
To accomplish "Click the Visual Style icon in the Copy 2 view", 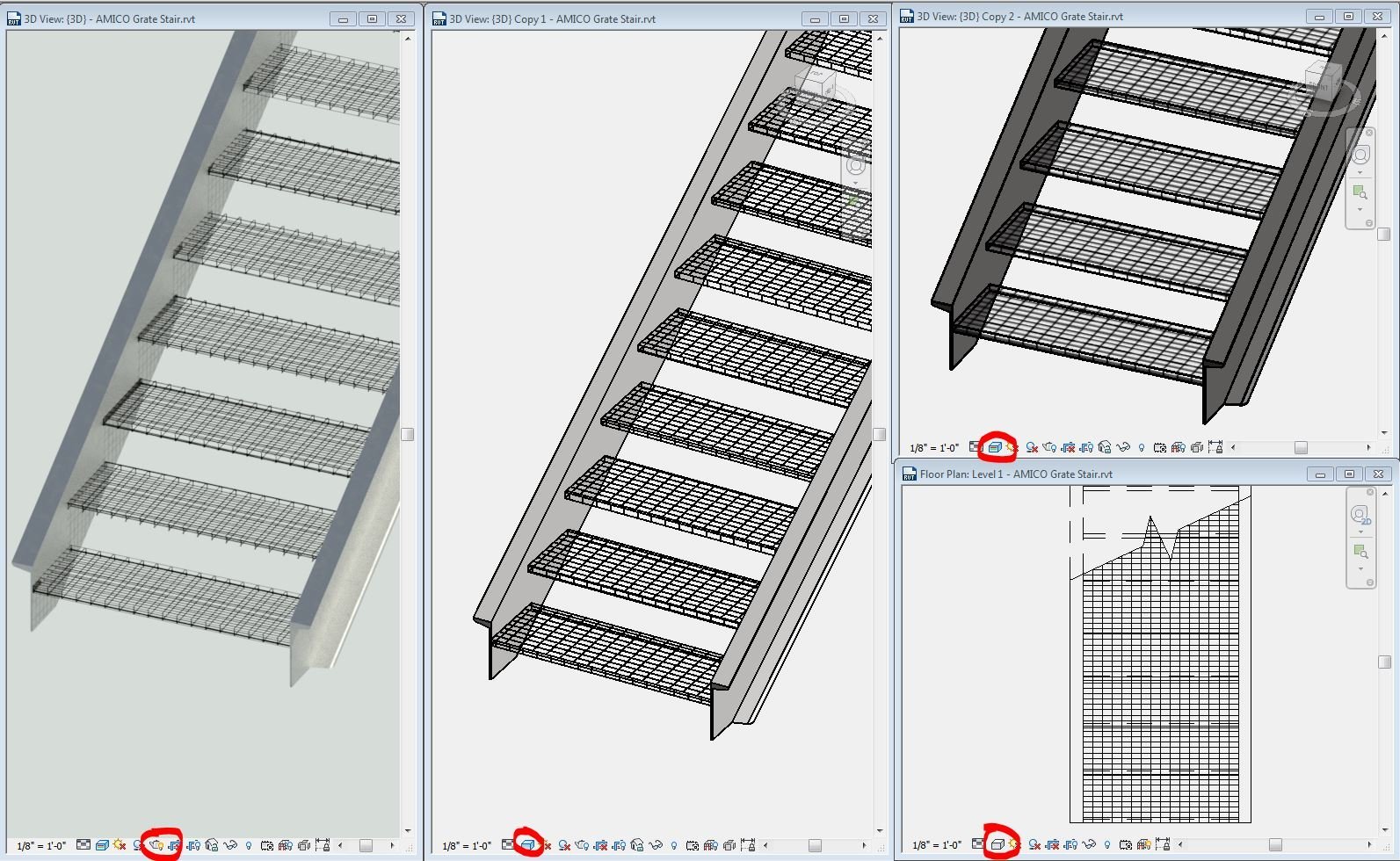I will (994, 447).
